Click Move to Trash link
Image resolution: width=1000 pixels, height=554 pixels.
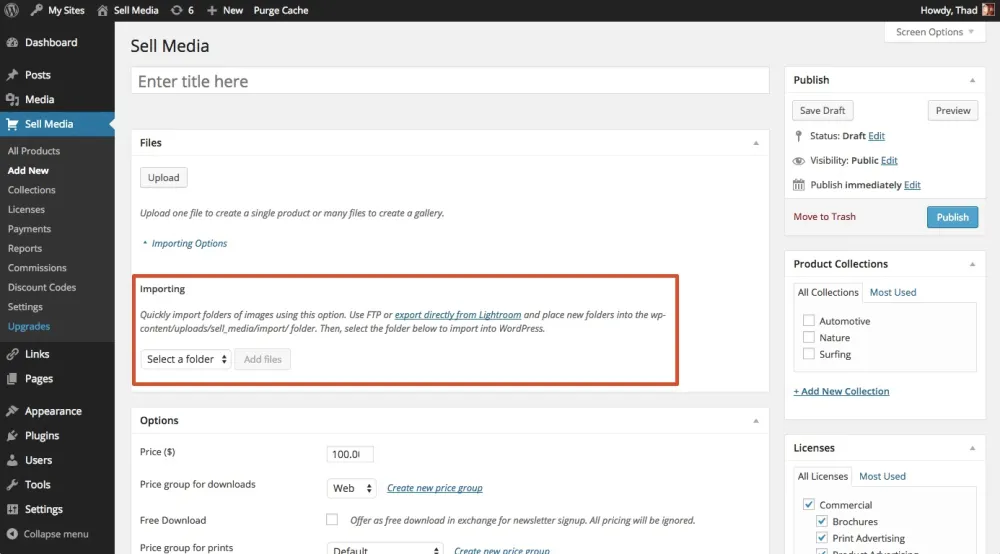pos(825,217)
